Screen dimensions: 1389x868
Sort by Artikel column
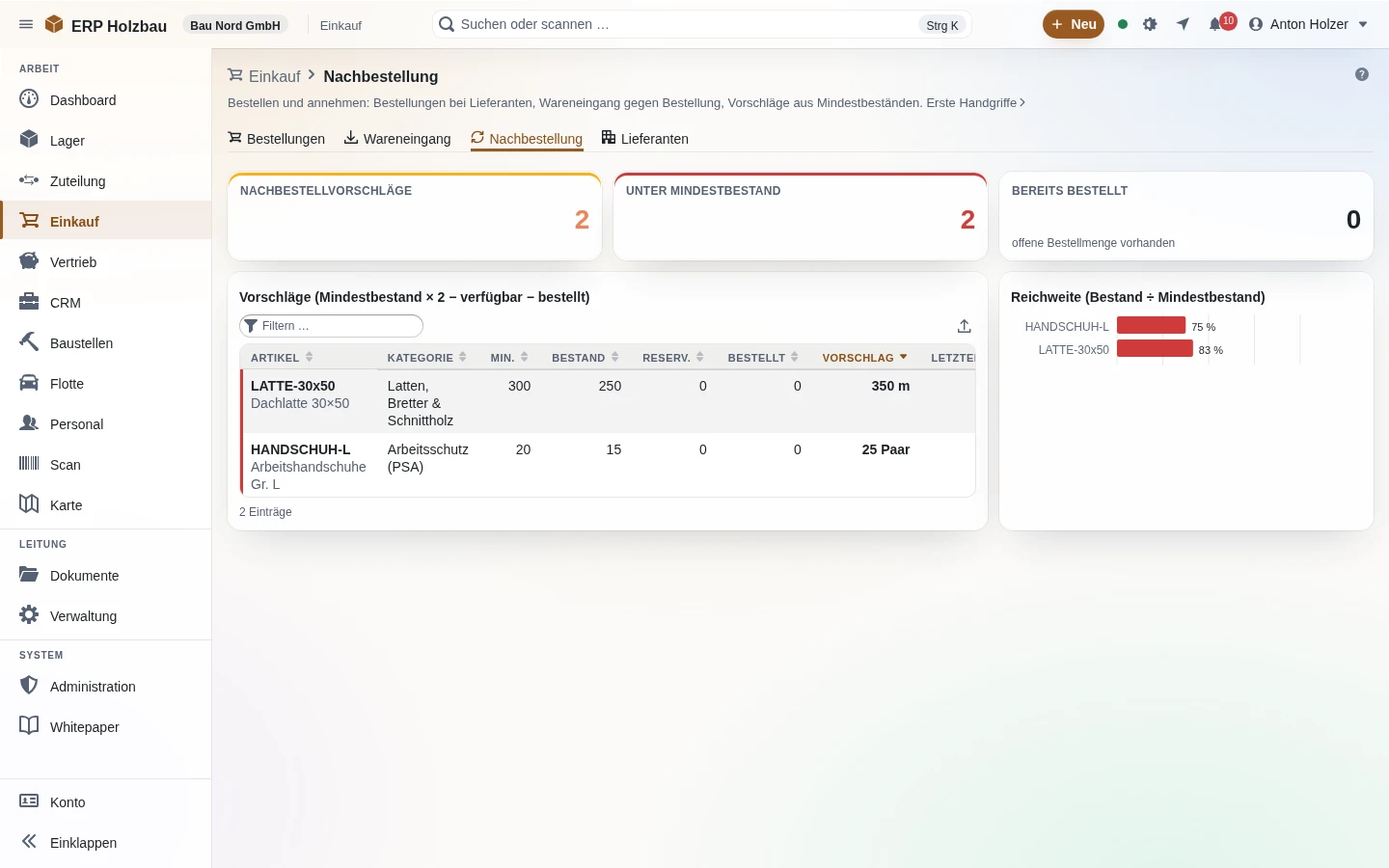click(x=282, y=357)
